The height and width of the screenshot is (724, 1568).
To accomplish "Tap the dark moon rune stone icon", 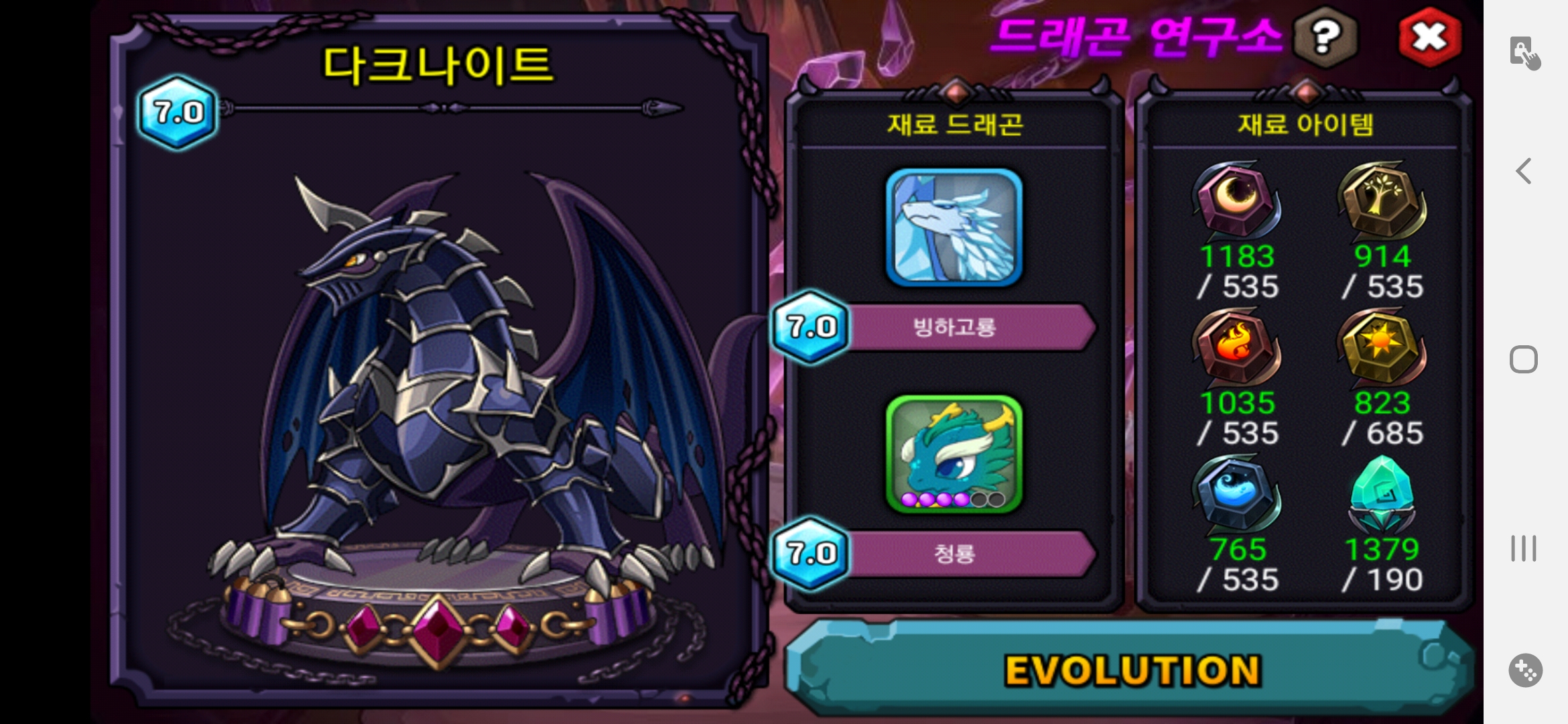I will tap(1237, 201).
